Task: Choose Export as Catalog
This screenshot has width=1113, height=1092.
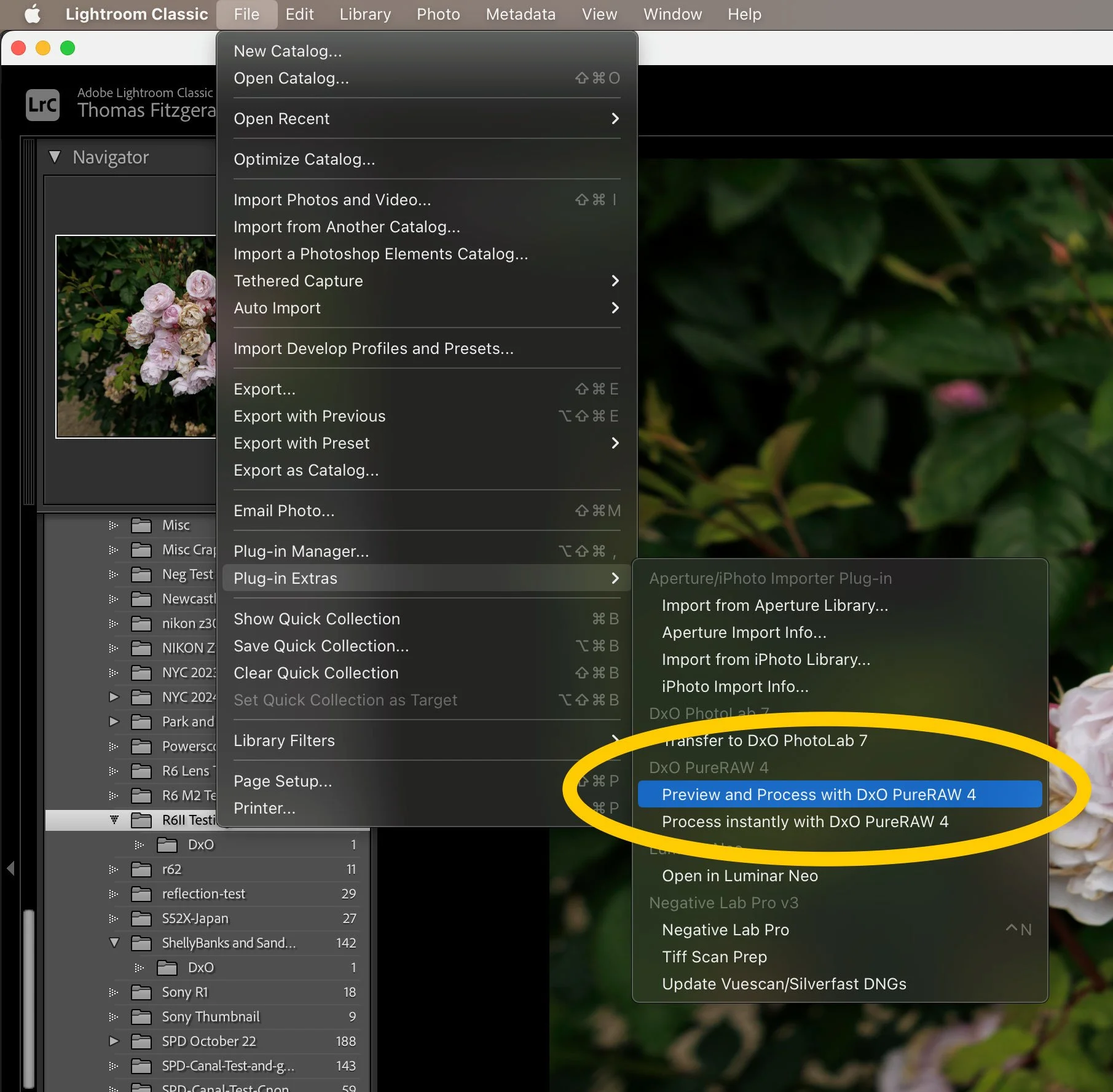Action: click(x=427, y=470)
